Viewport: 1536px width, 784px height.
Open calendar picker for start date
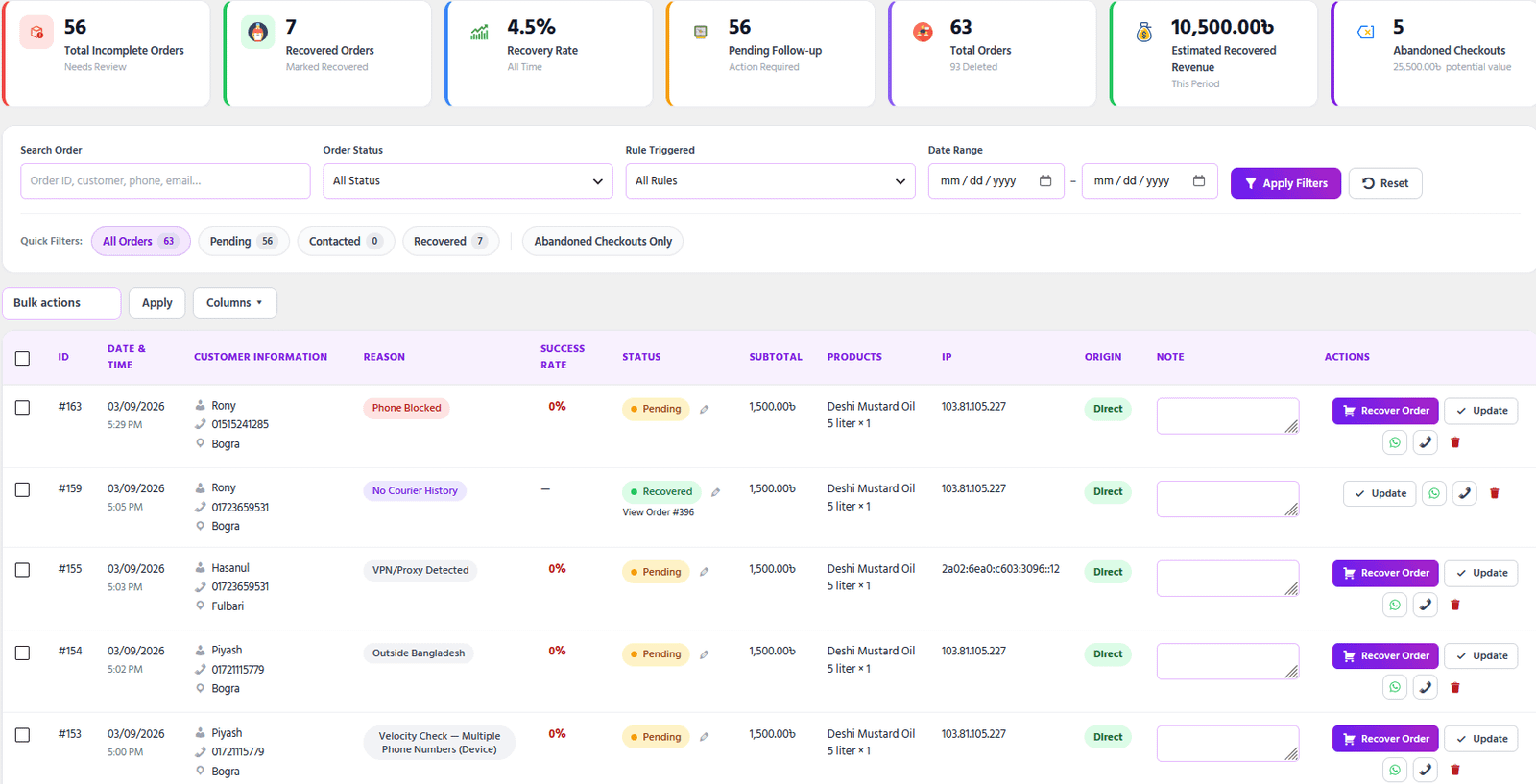pos(1045,180)
